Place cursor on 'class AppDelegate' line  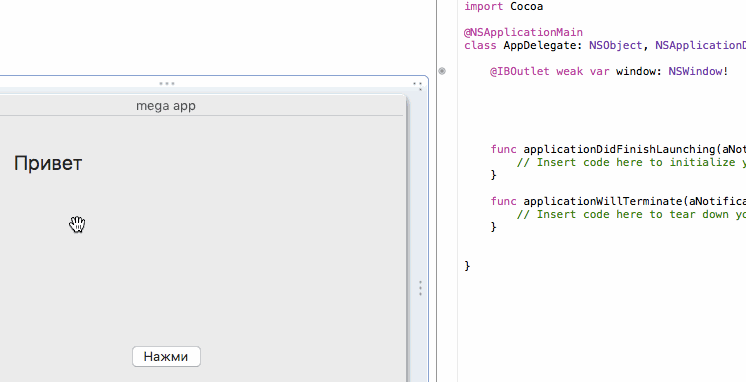click(605, 46)
